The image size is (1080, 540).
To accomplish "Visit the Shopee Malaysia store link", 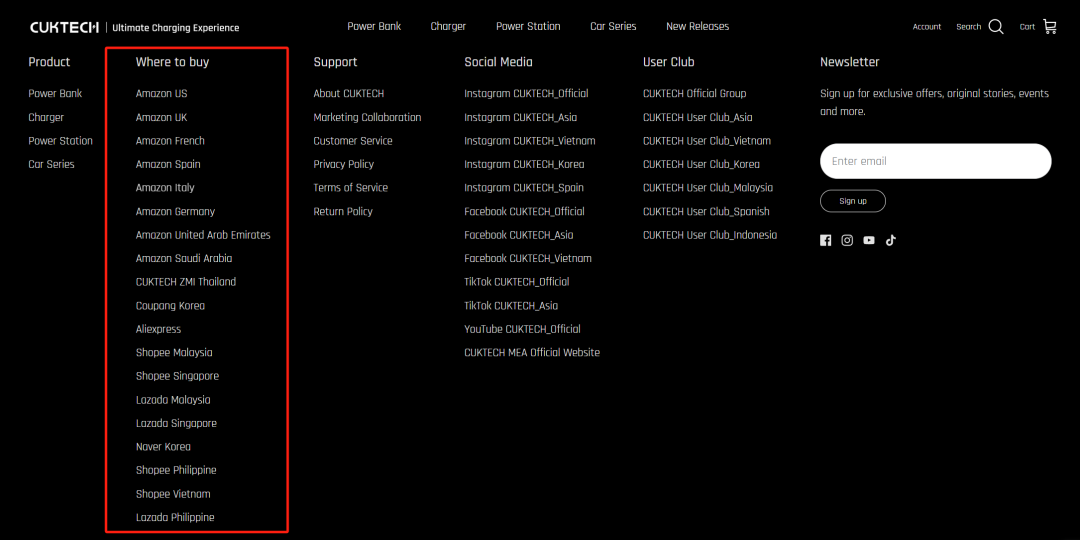I will click(174, 353).
